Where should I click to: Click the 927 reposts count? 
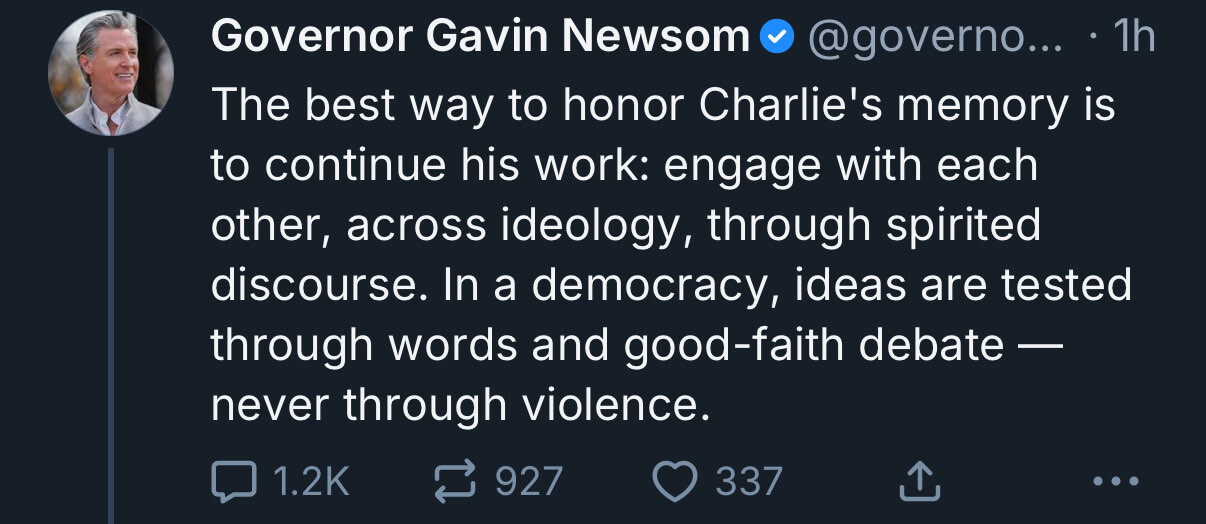click(530, 481)
